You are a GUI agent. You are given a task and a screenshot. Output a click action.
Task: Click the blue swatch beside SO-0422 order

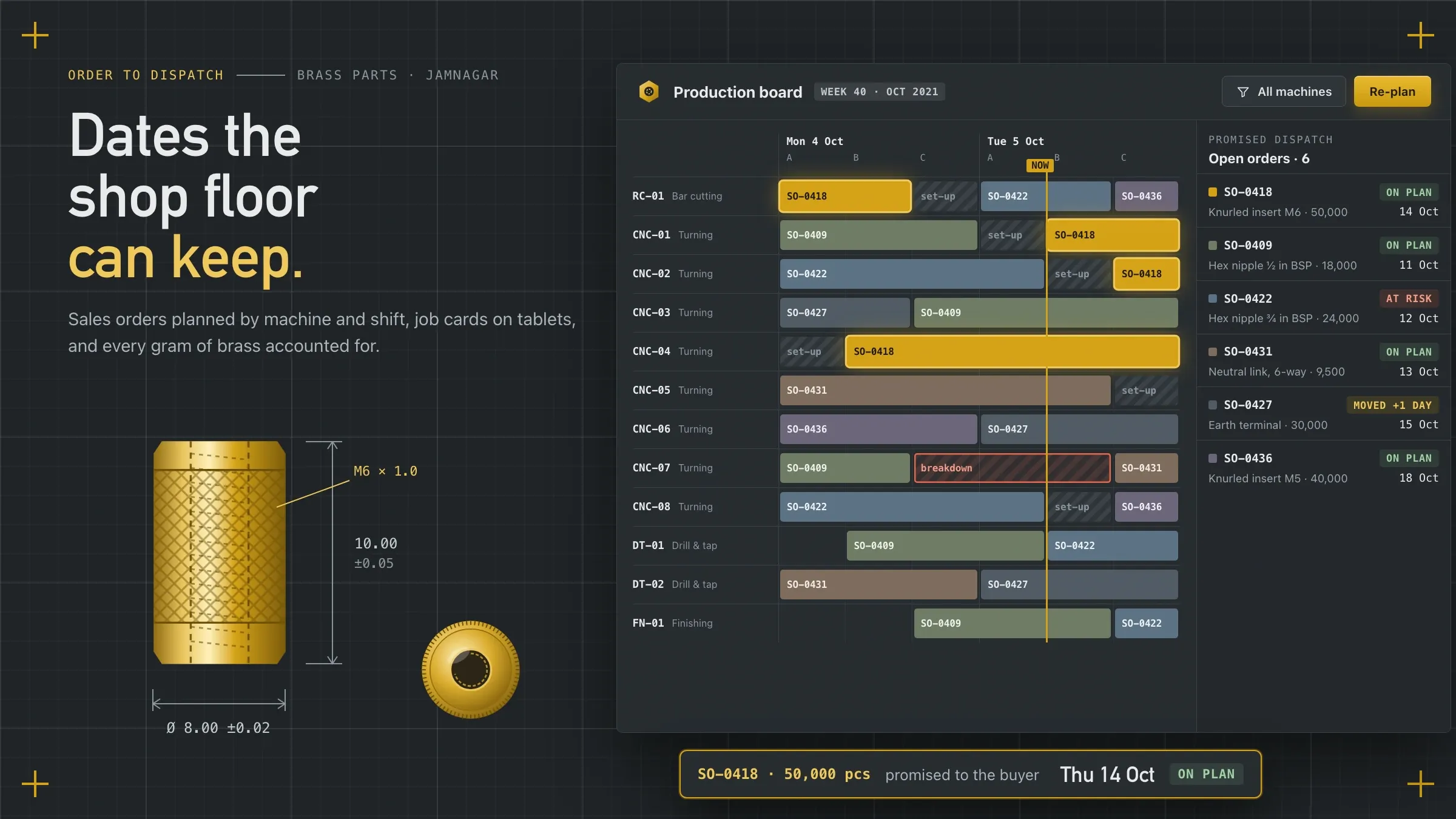[1213, 298]
